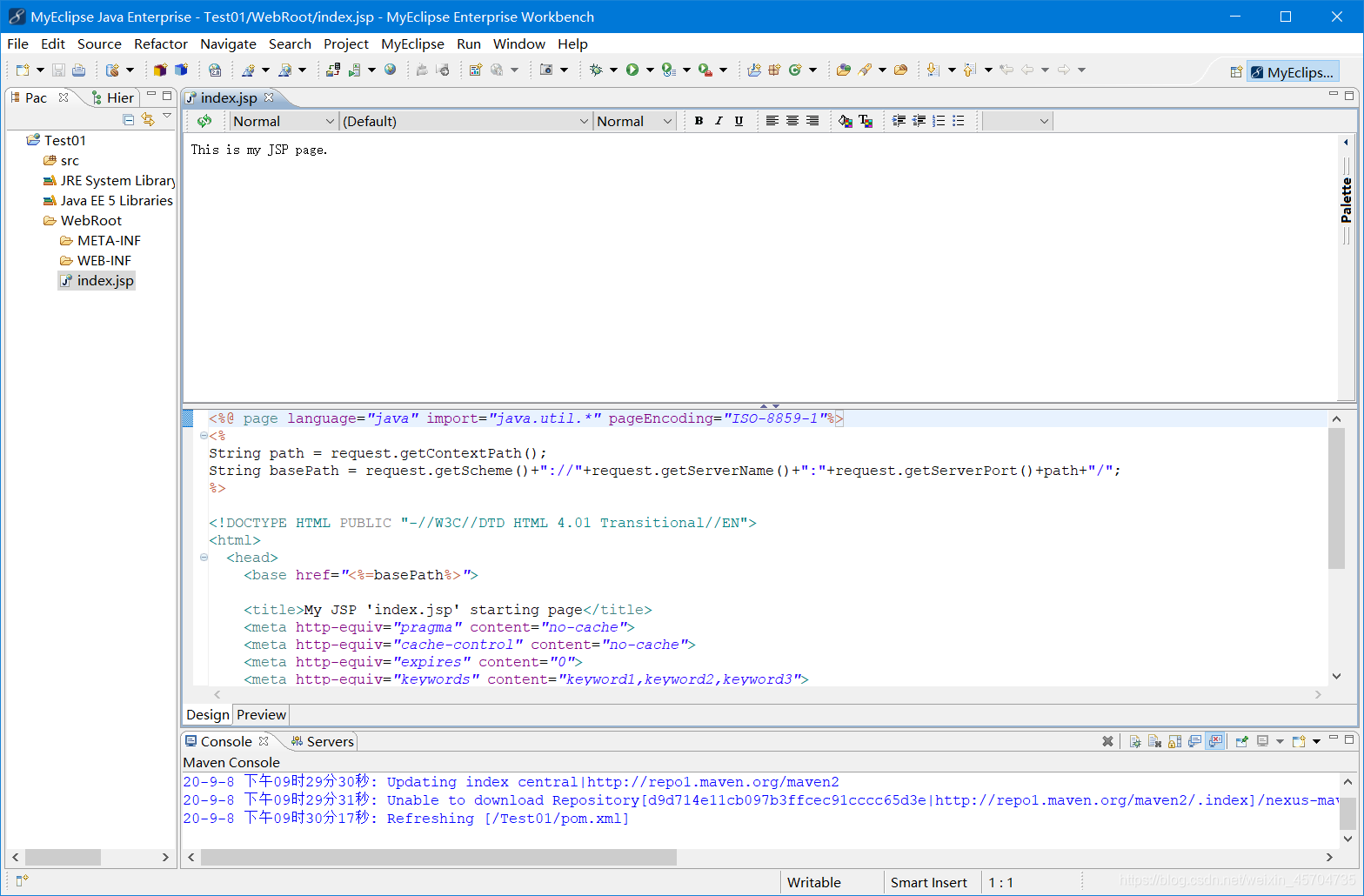Viewport: 1364px width, 896px height.
Task: Click the camera capture toolbar icon
Action: coord(546,70)
